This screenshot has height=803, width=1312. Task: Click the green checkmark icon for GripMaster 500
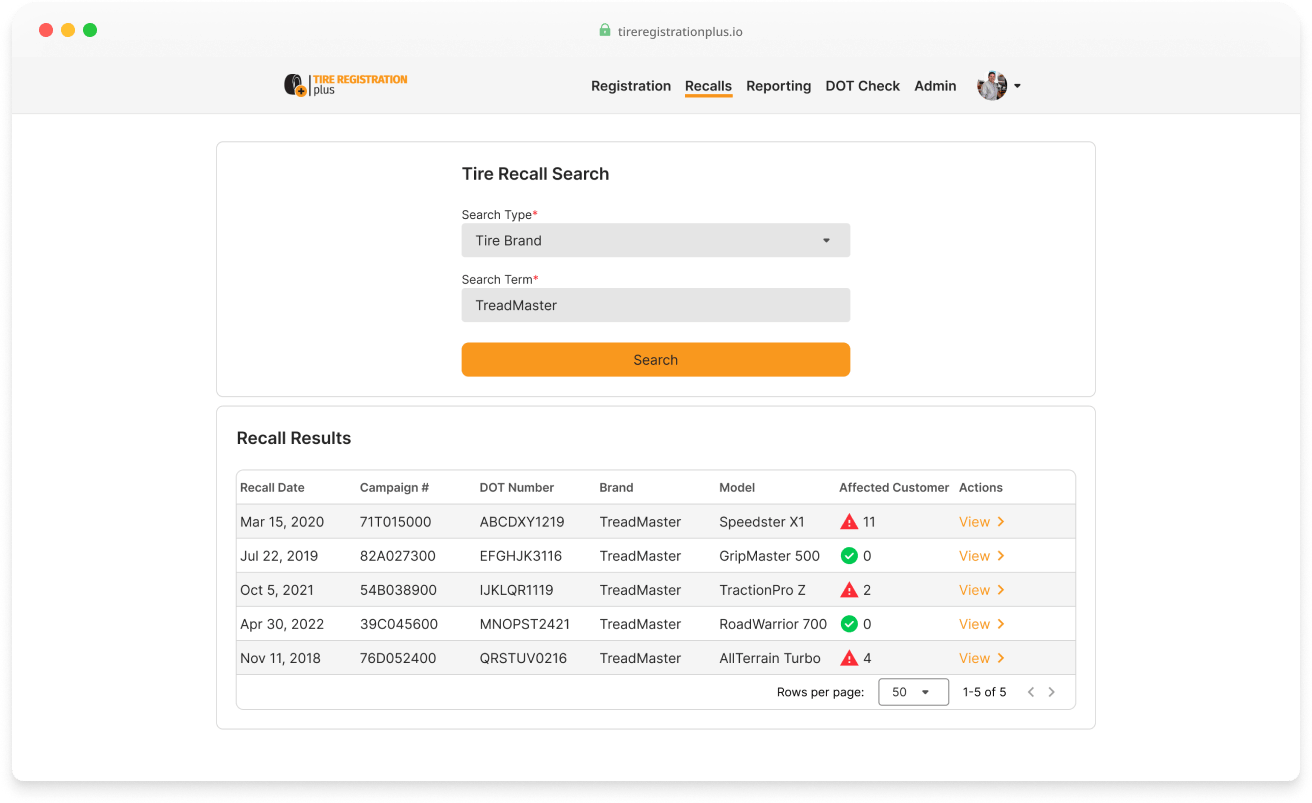849,556
